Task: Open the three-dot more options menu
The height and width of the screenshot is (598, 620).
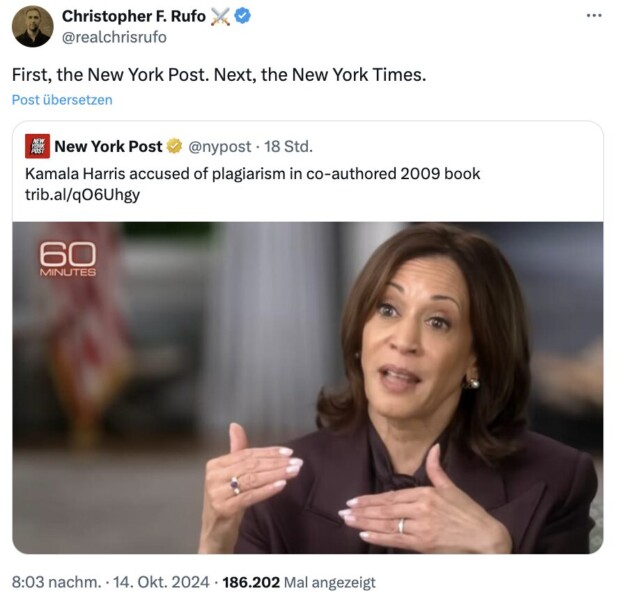Action: coord(594,16)
